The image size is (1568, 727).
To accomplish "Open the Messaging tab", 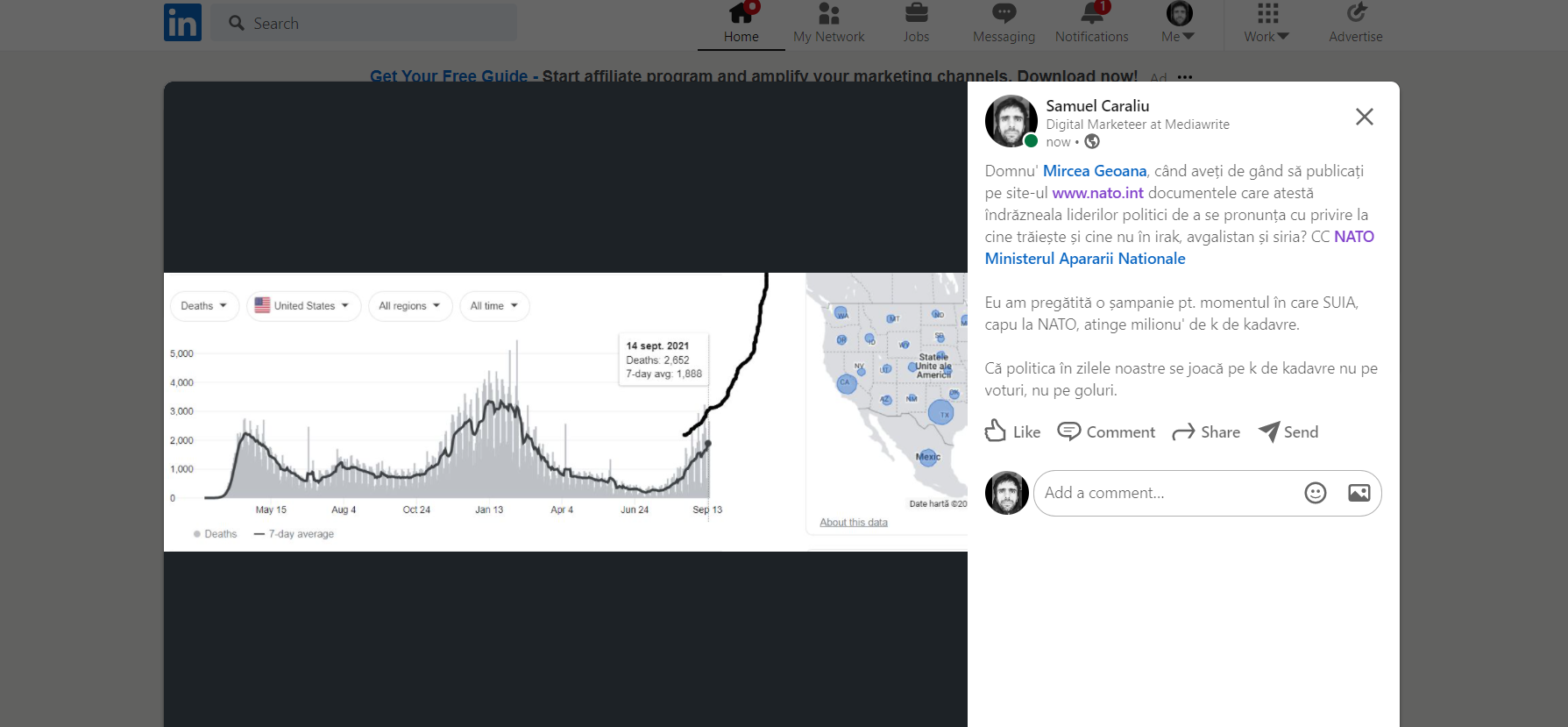I will click(1004, 24).
